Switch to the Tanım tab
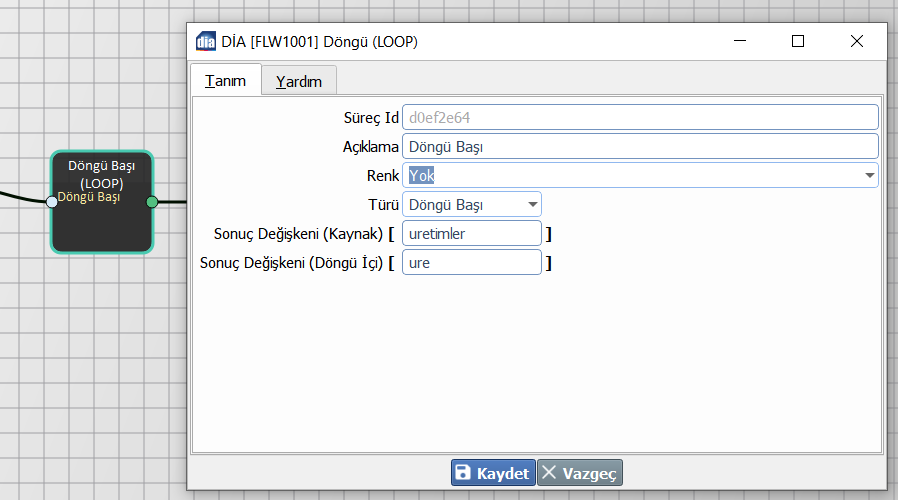Viewport: 898px width, 500px height. [x=225, y=81]
